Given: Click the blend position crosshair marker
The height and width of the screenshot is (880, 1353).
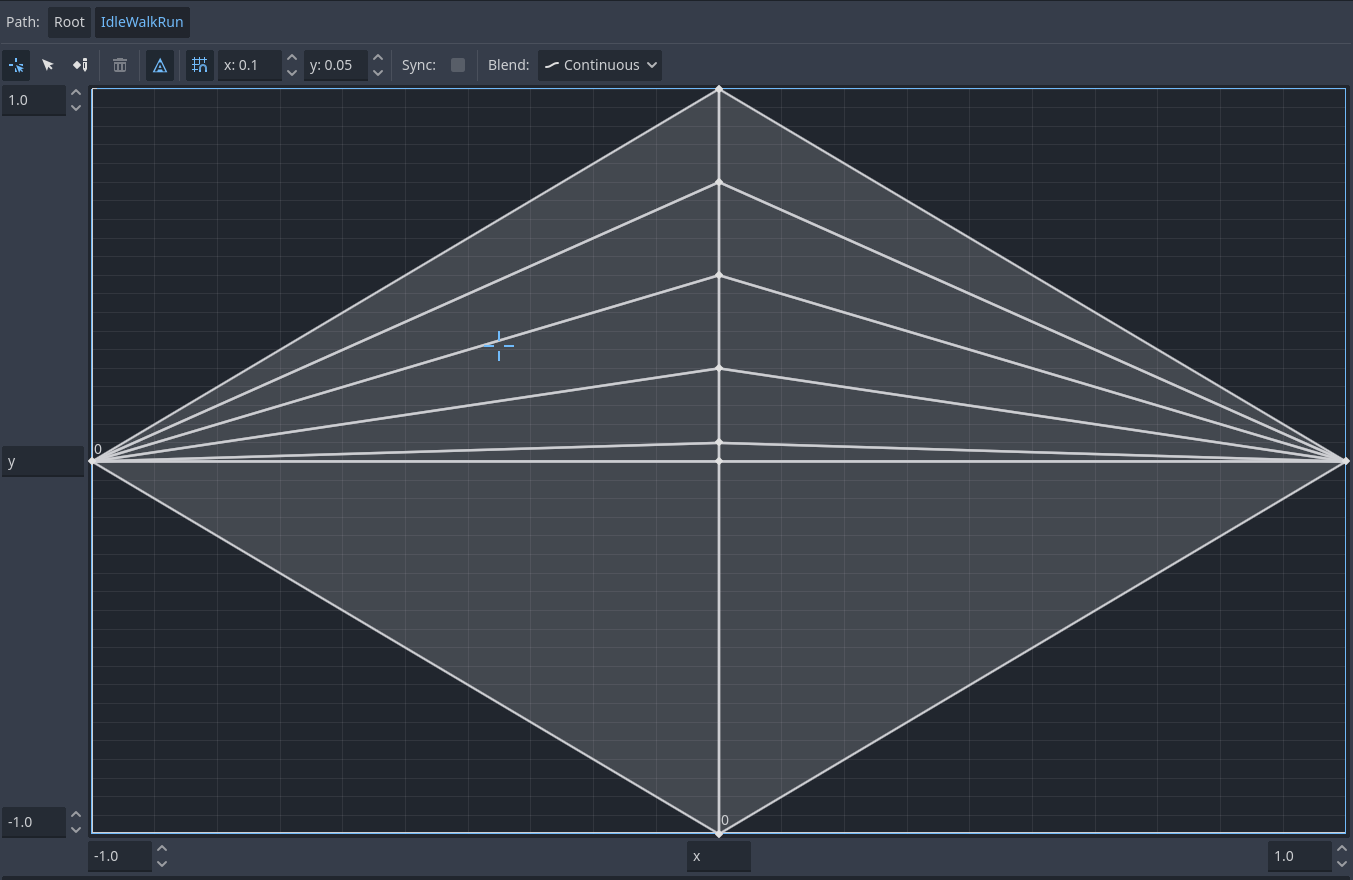Looking at the screenshot, I should click(x=498, y=346).
